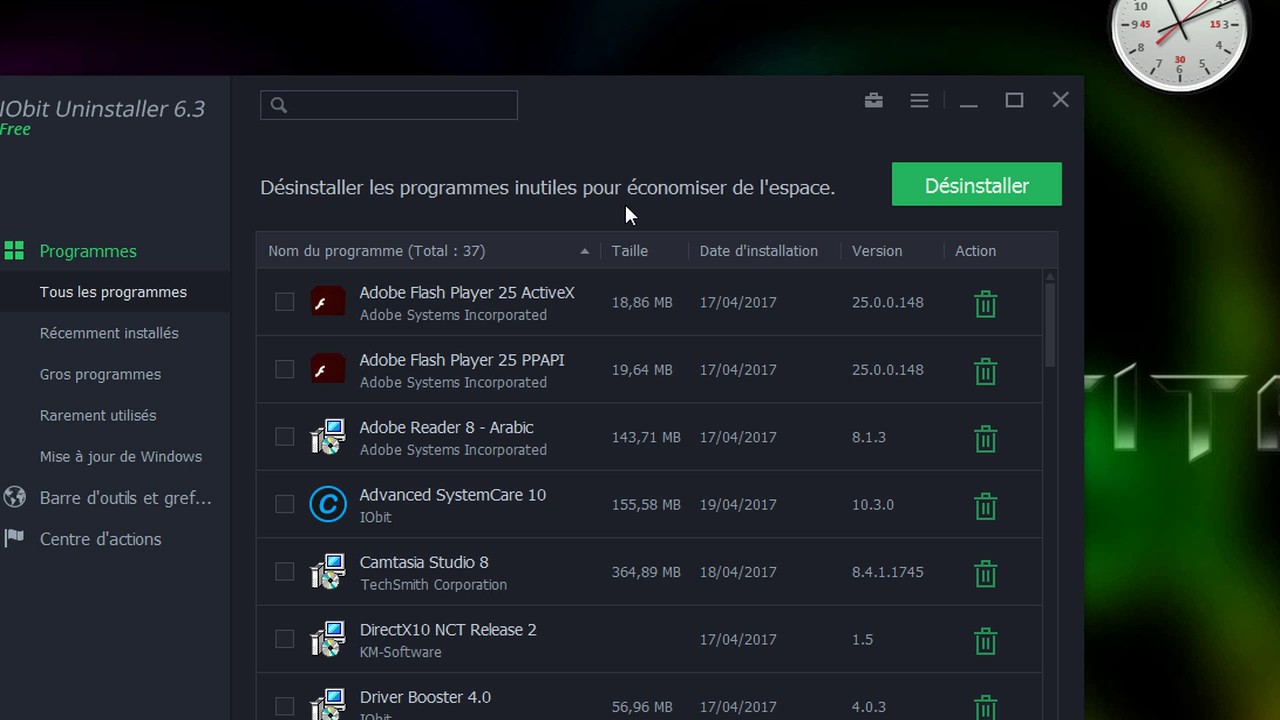
Task: Open the hamburger menu icon
Action: (920, 100)
